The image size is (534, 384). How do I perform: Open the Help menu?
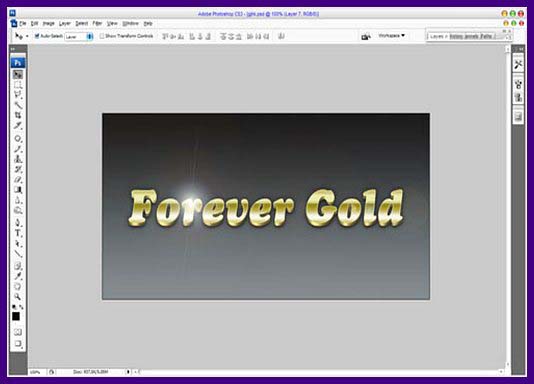(148, 23)
